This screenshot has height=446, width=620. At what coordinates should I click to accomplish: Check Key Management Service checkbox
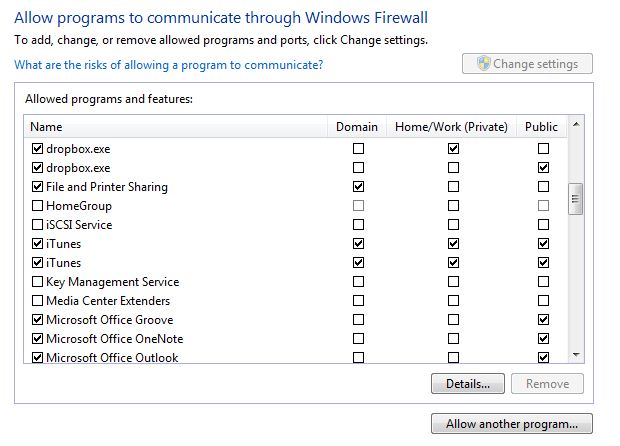click(x=38, y=282)
